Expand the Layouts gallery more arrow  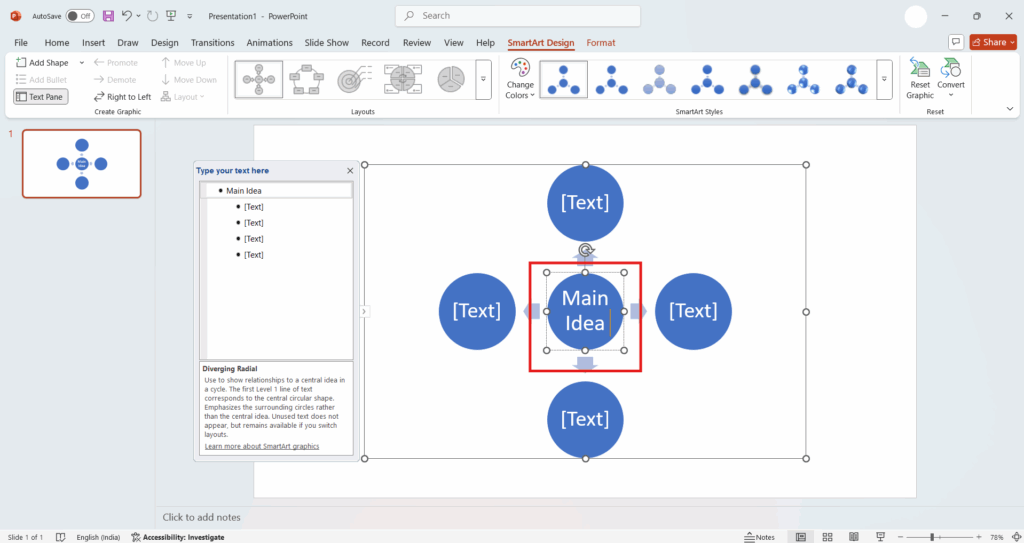483,79
